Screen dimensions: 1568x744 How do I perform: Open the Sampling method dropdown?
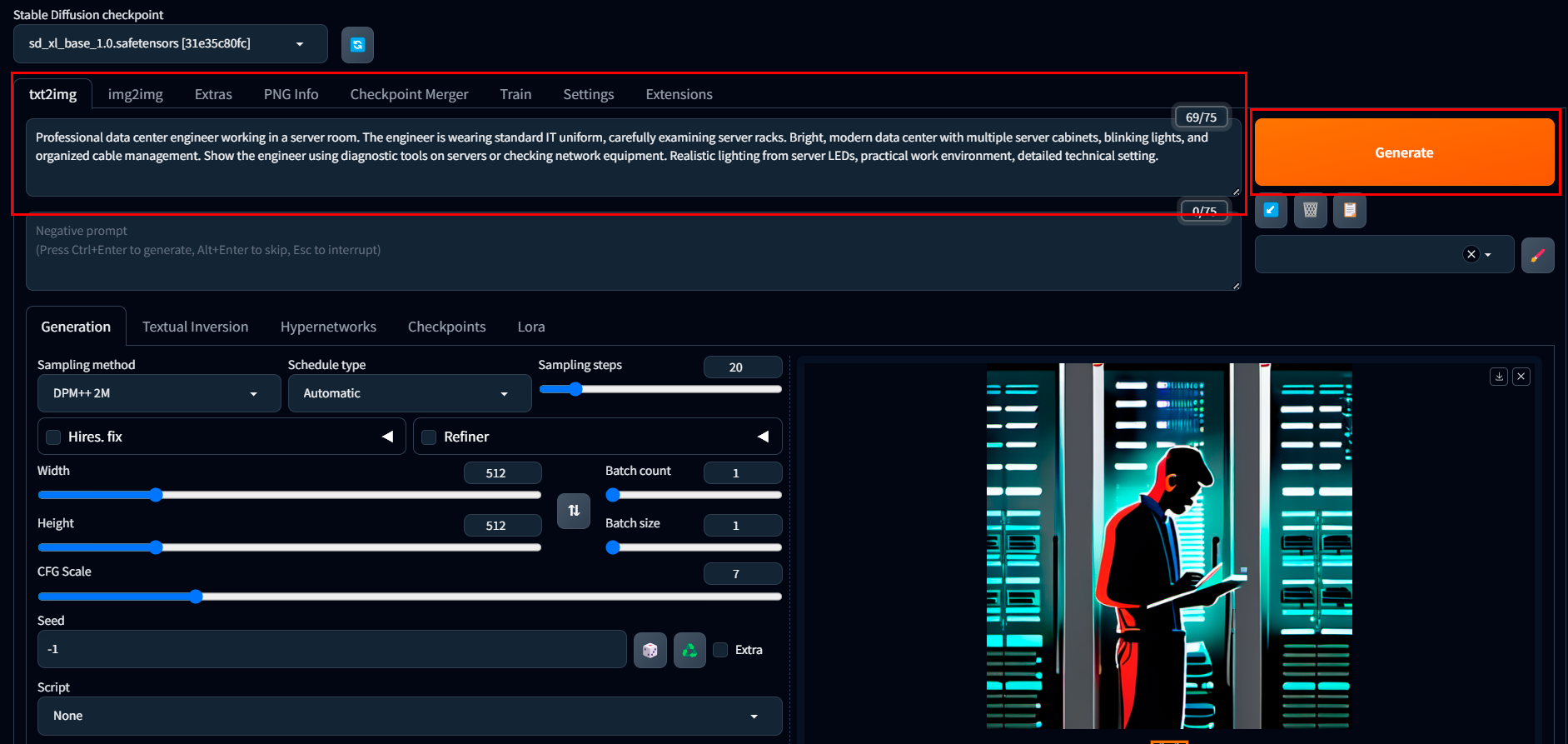(x=158, y=393)
